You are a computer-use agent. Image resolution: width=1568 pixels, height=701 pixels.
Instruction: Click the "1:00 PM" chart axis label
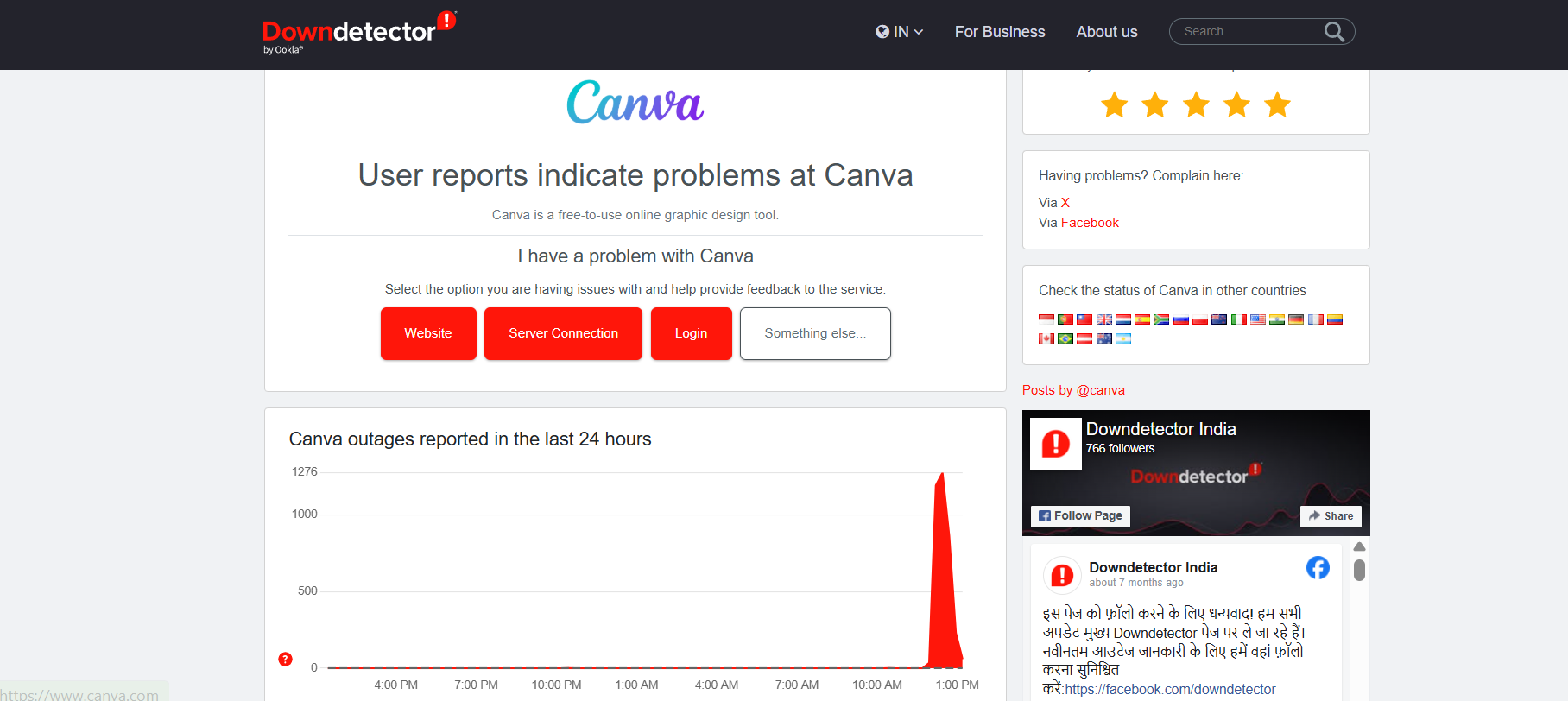[957, 685]
